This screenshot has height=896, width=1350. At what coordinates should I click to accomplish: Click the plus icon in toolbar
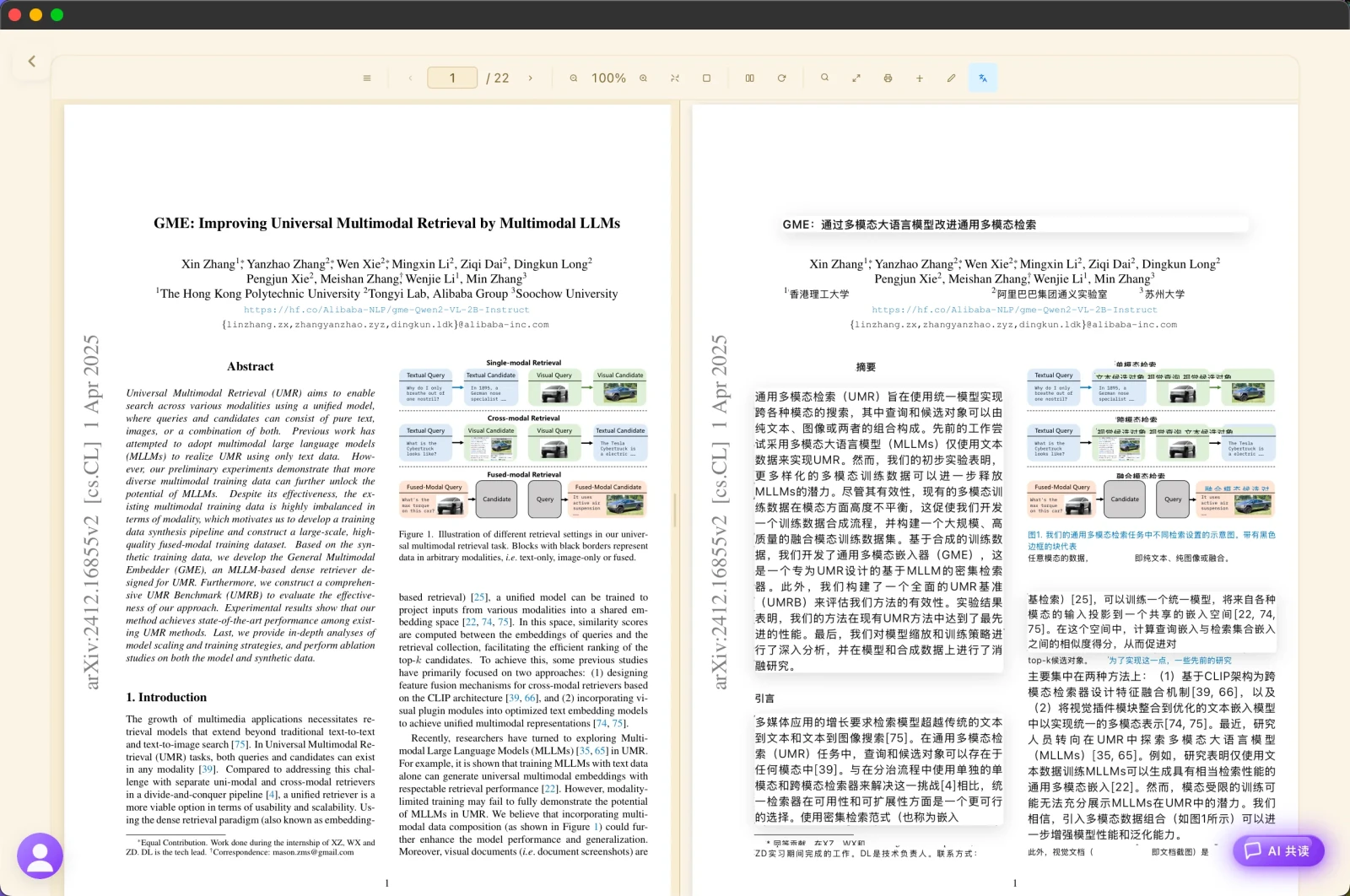920,78
